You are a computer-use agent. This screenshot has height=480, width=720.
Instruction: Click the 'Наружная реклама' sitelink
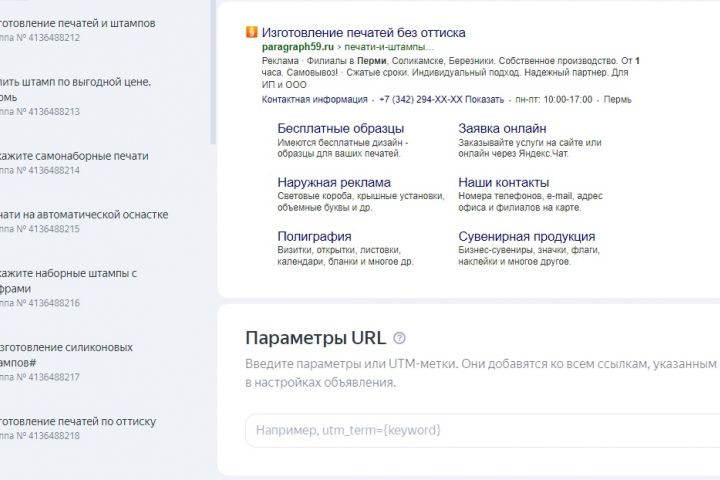pyautogui.click(x=334, y=183)
